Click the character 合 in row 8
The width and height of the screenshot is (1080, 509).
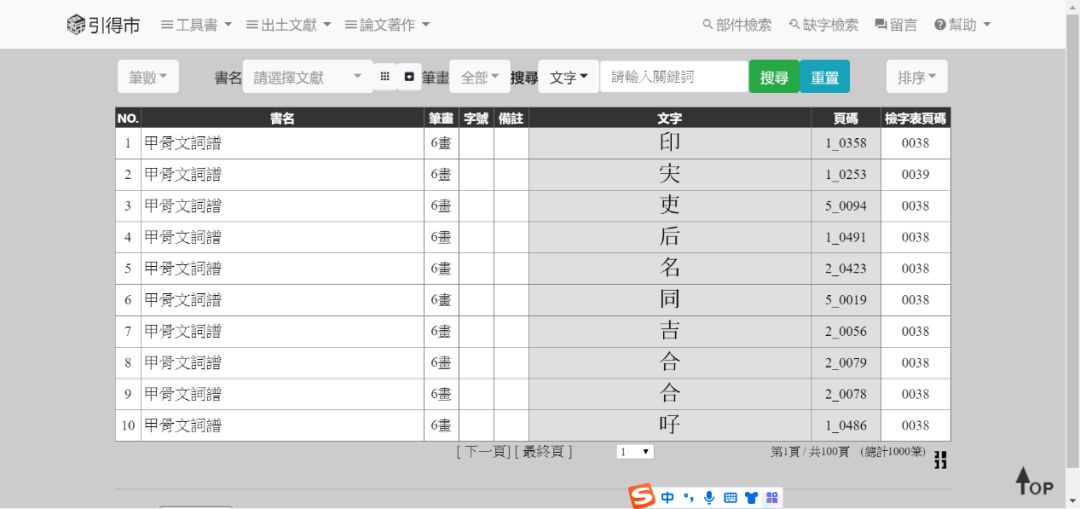(669, 362)
